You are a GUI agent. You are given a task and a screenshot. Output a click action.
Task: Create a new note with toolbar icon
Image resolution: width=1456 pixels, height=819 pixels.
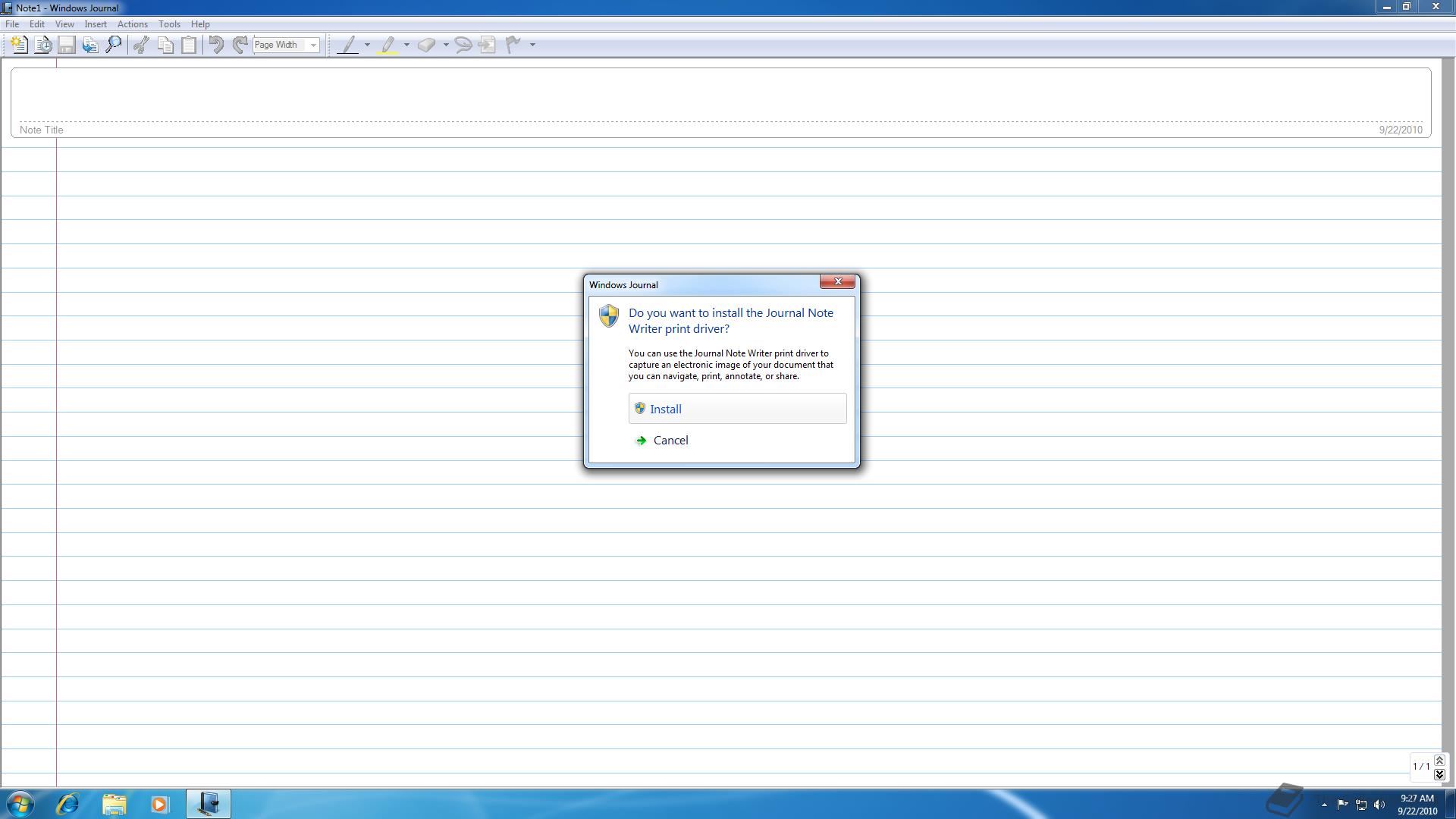[x=19, y=45]
